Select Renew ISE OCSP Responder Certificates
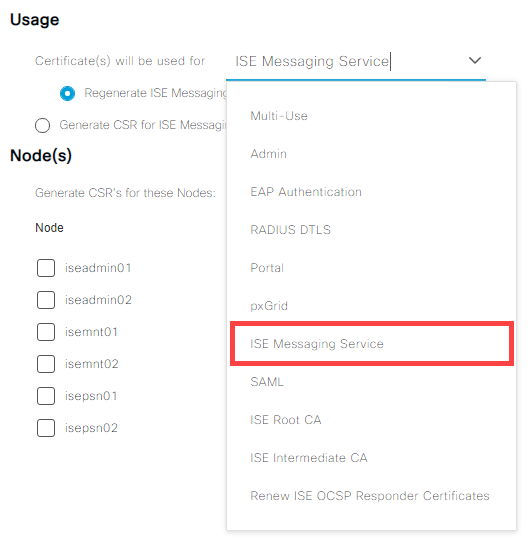 click(371, 496)
